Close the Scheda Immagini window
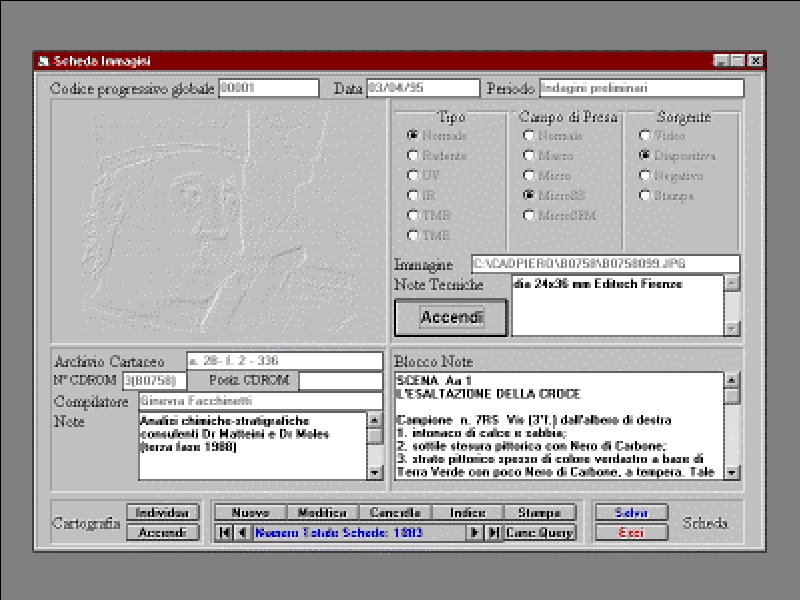Screen dimensions: 800x600 [756, 61]
